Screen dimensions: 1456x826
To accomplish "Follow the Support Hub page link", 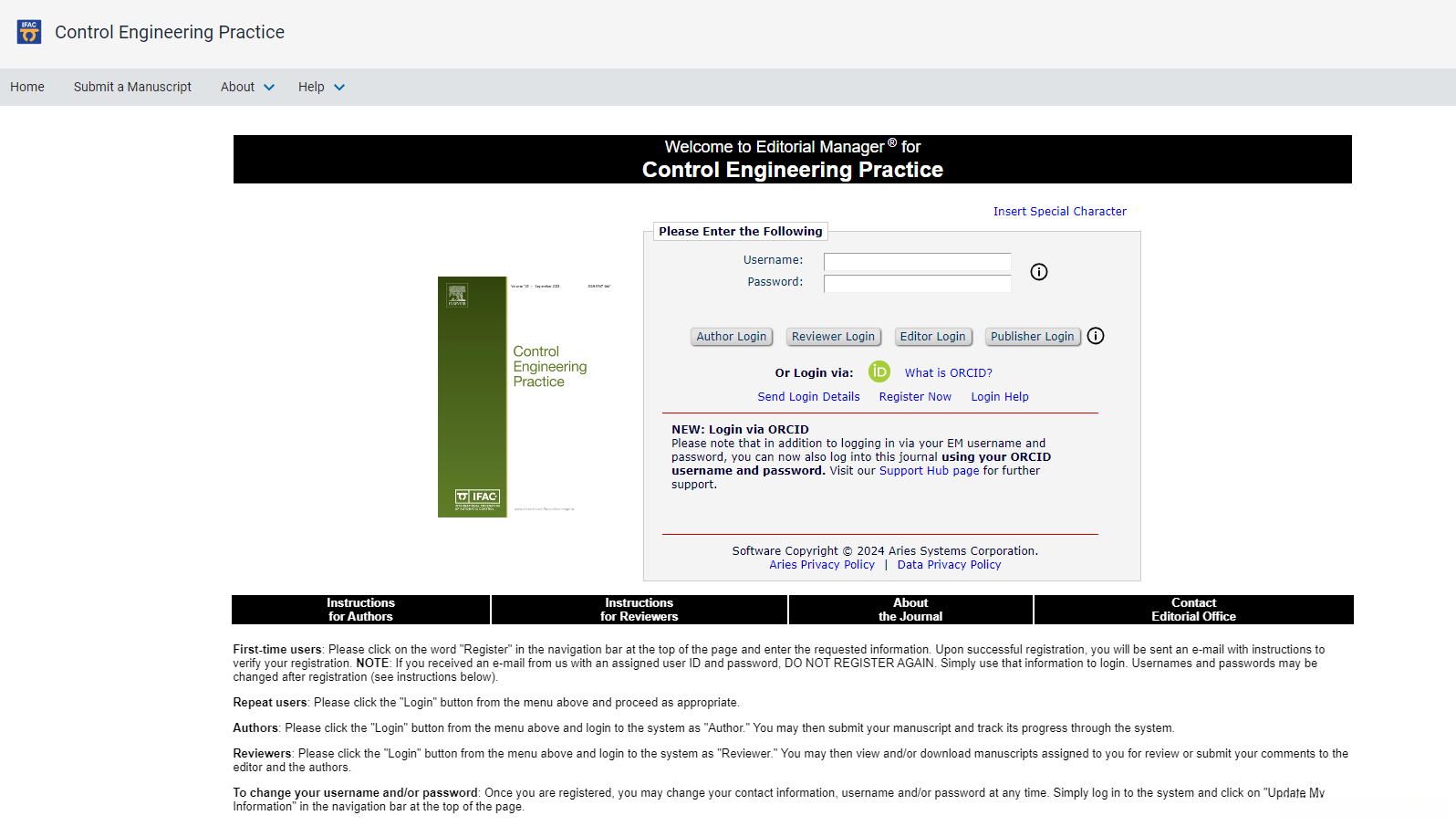I will 929,471.
